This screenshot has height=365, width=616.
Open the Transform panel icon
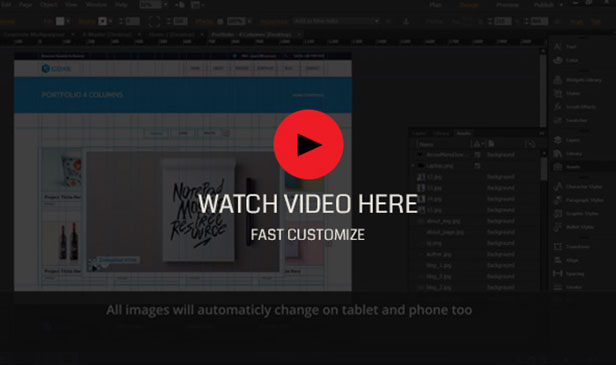point(557,247)
